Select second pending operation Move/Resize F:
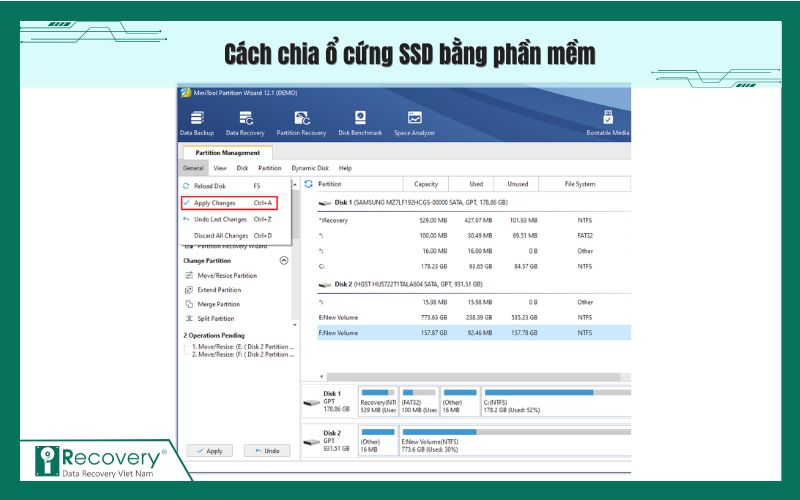Screen dimensions: 800x500 pos(243,355)
